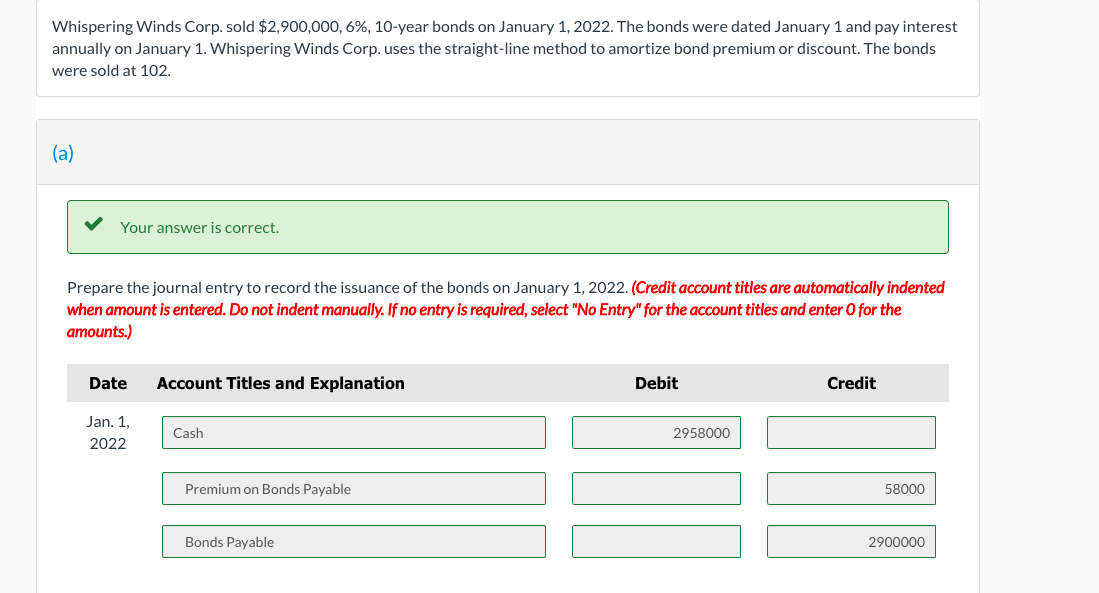Click the Credit column header
This screenshot has width=1099, height=593.
851,383
